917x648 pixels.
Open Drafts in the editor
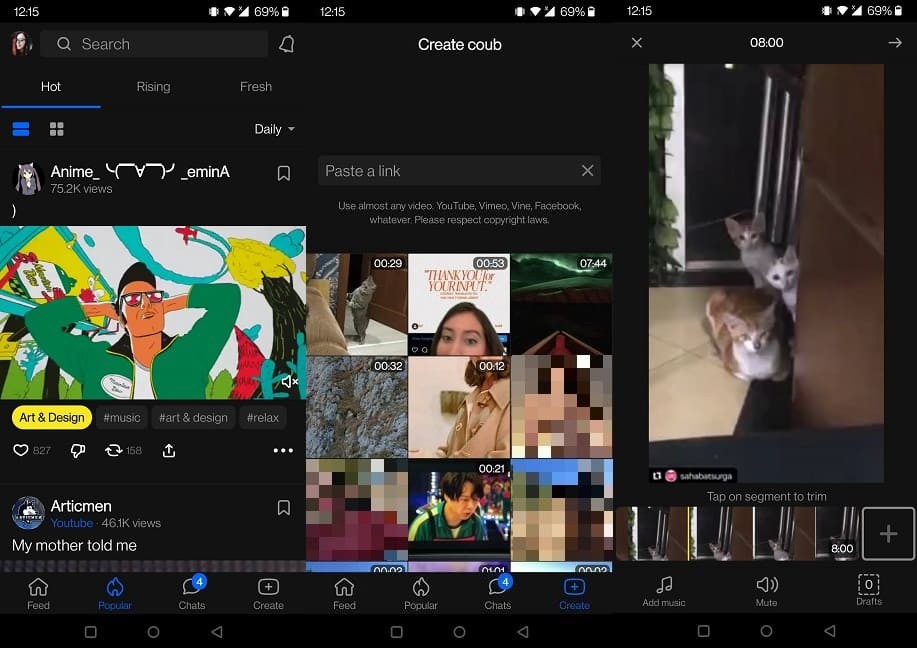click(x=868, y=591)
